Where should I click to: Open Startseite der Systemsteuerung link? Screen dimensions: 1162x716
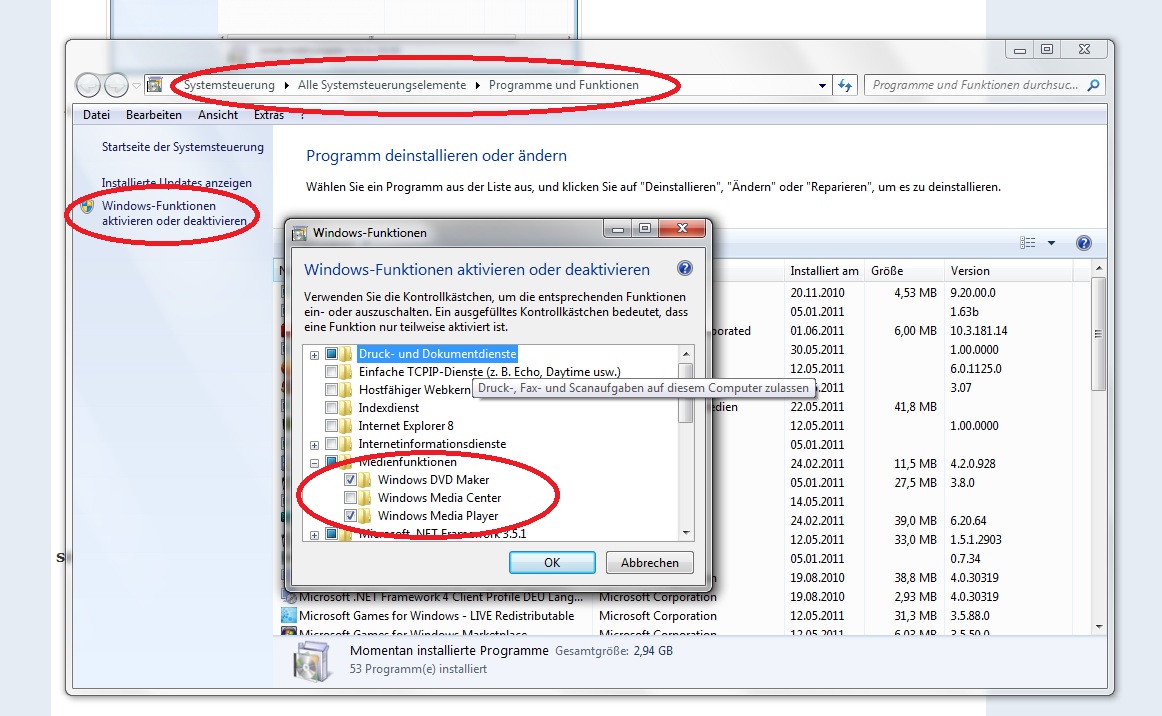point(183,147)
